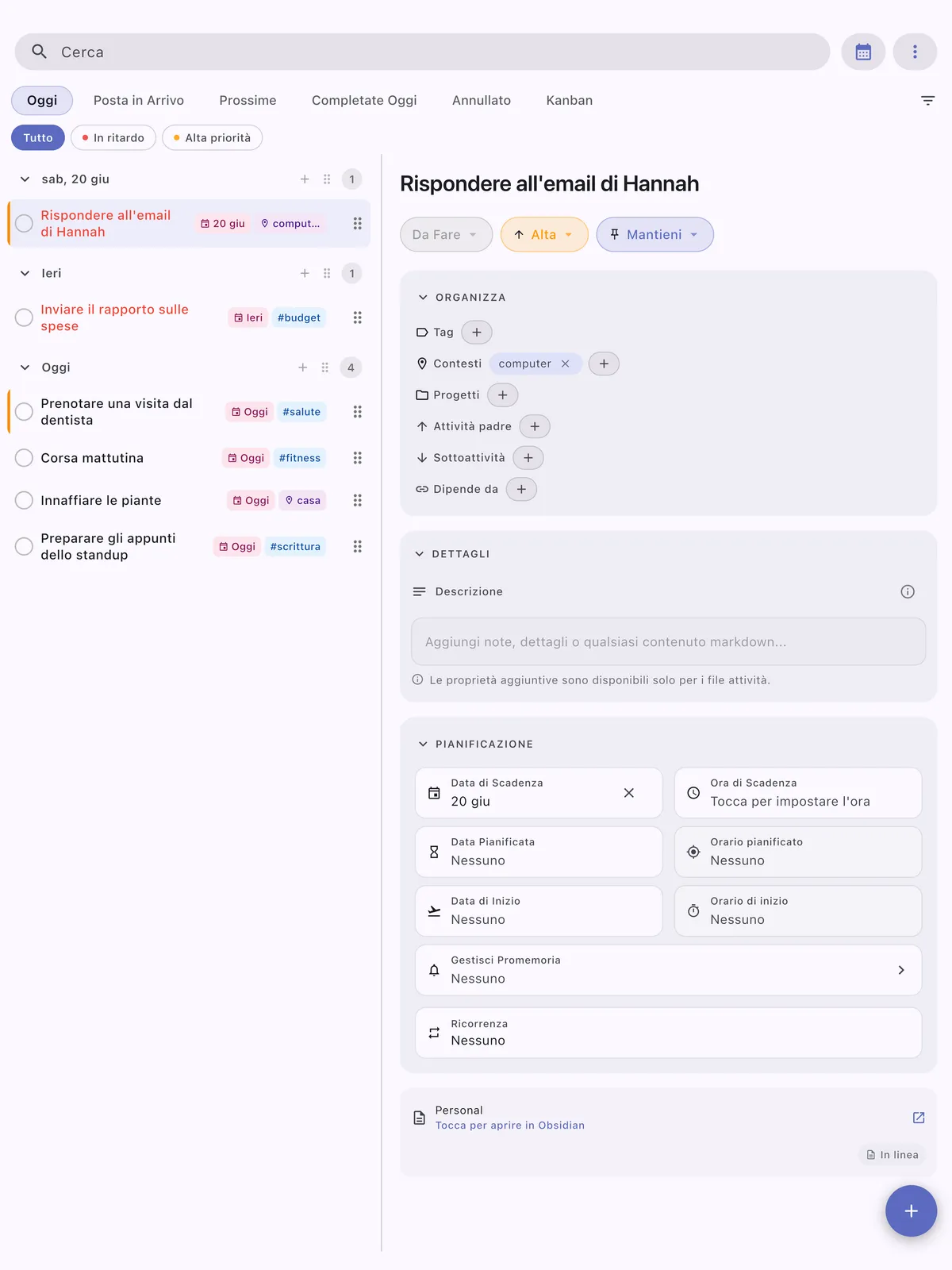Image resolution: width=952 pixels, height=1270 pixels.
Task: Set the Ora di Scadenza time
Action: pos(798,793)
